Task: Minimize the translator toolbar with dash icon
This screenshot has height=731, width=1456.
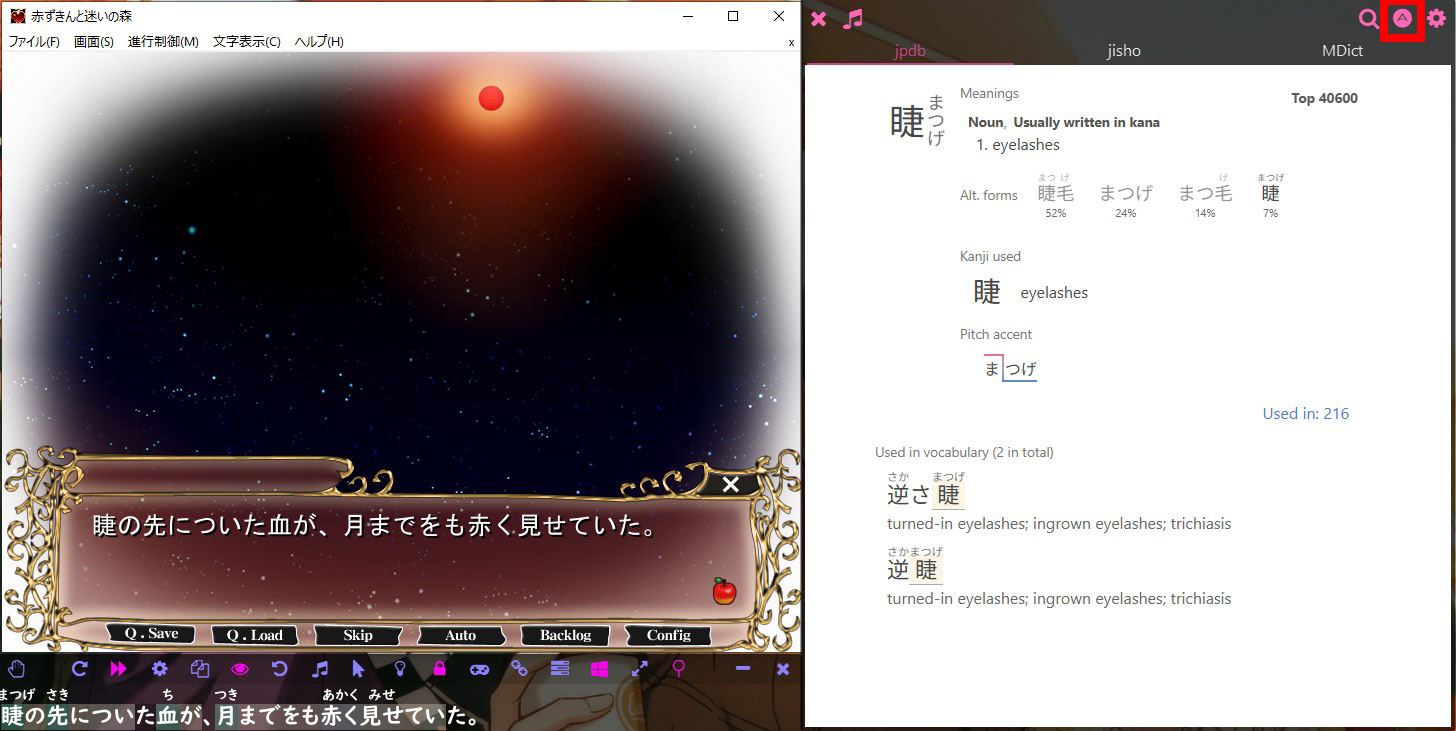Action: [x=743, y=669]
